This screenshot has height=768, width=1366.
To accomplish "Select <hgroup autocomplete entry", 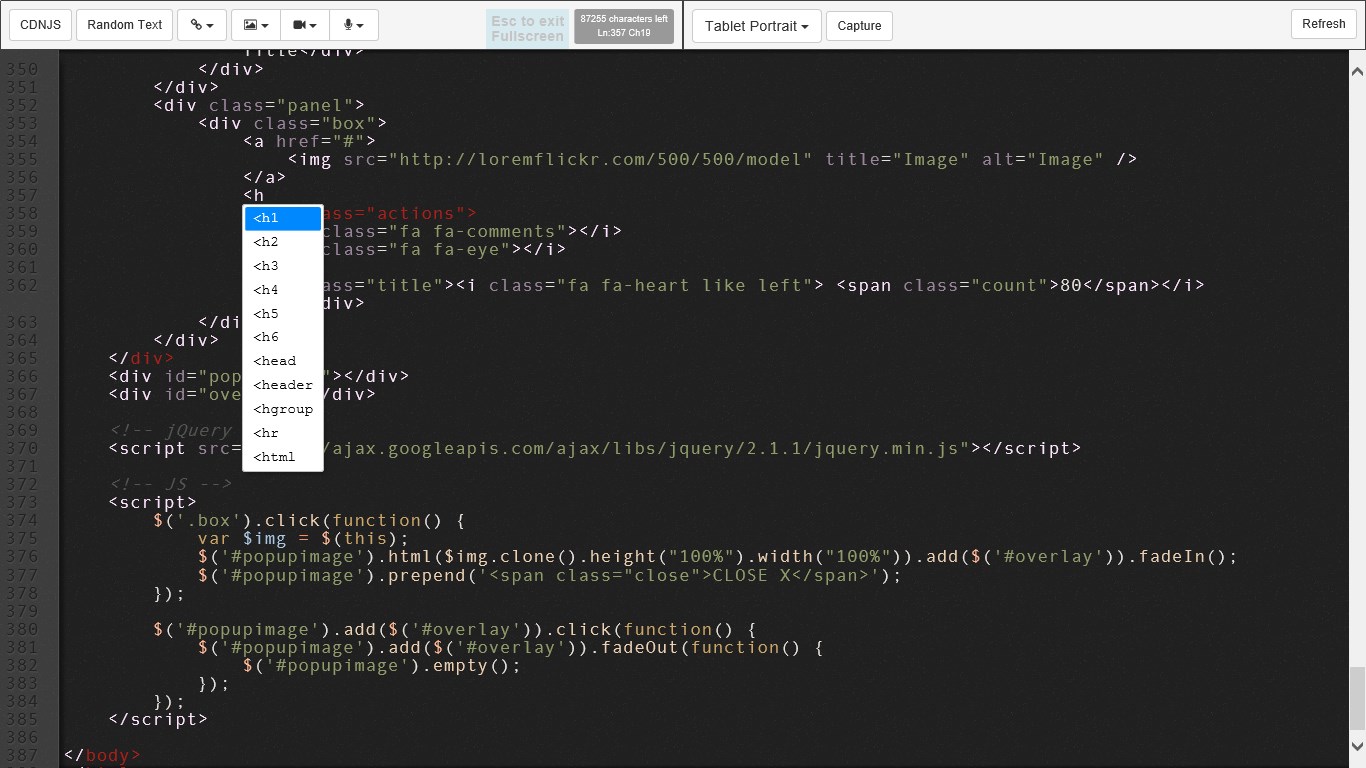I will 283,409.
